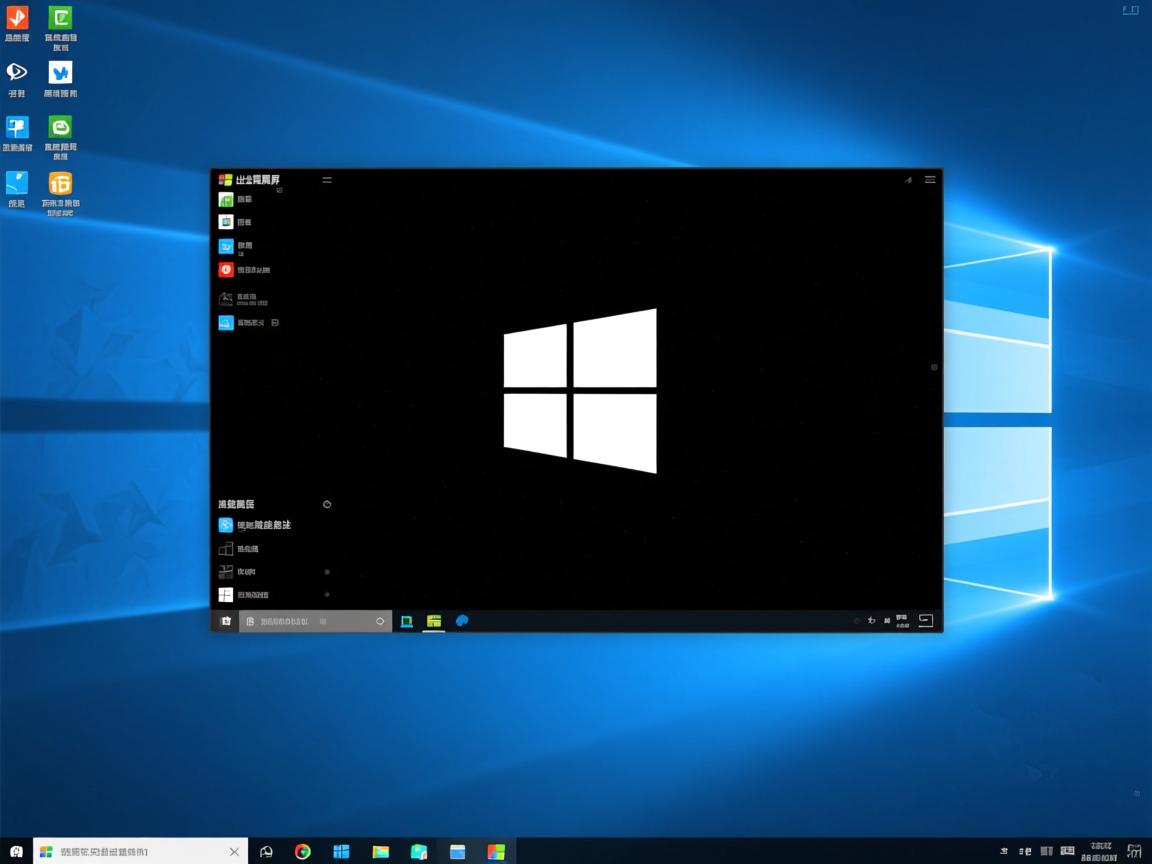
Task: Select the green monitor icon on the remote taskbar
Action: point(405,620)
